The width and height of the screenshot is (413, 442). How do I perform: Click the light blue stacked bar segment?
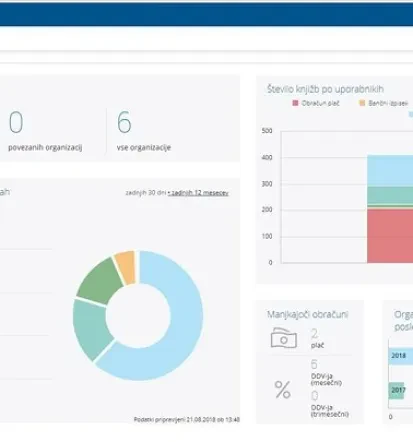pyautogui.click(x=390, y=171)
